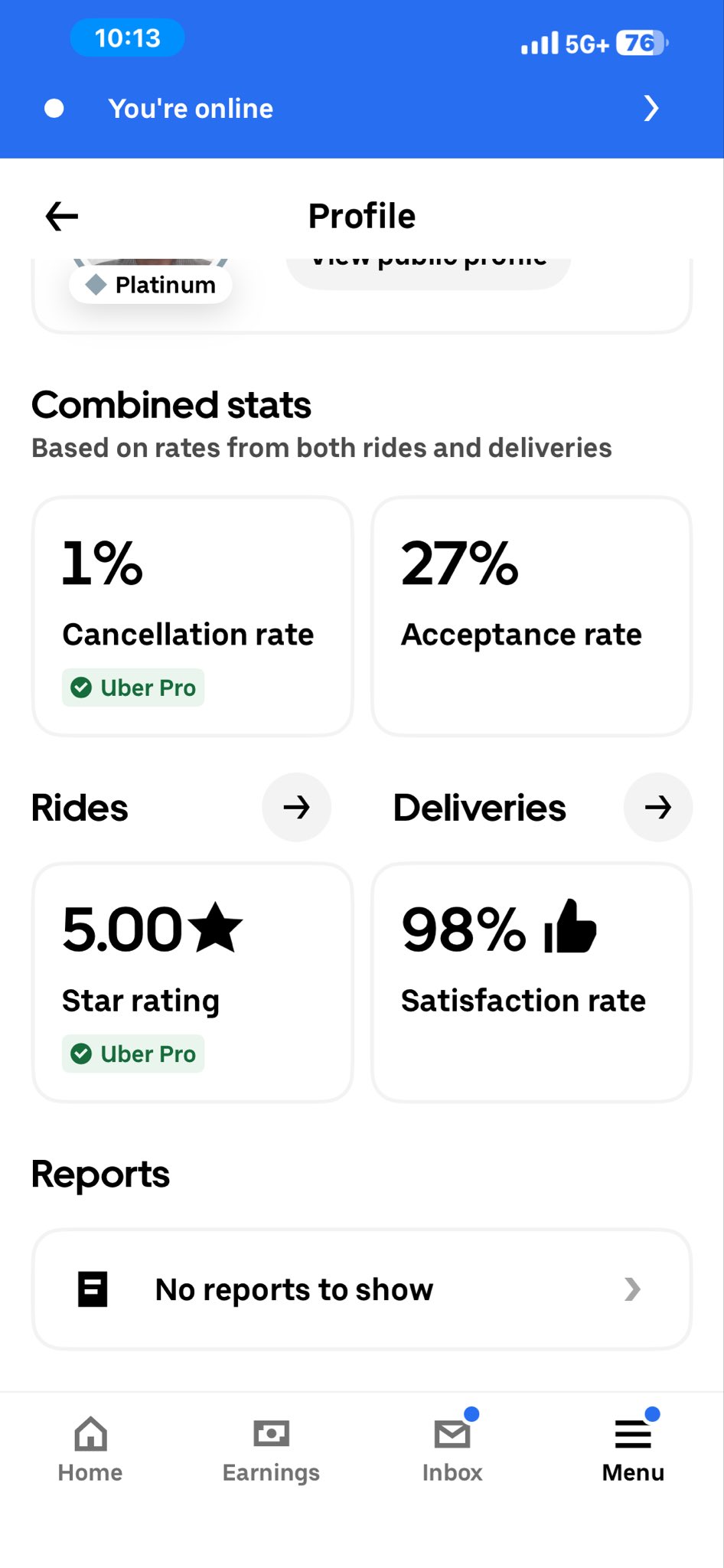Open the Earnings tab
Image resolution: width=724 pixels, height=1568 pixels.
[271, 1449]
